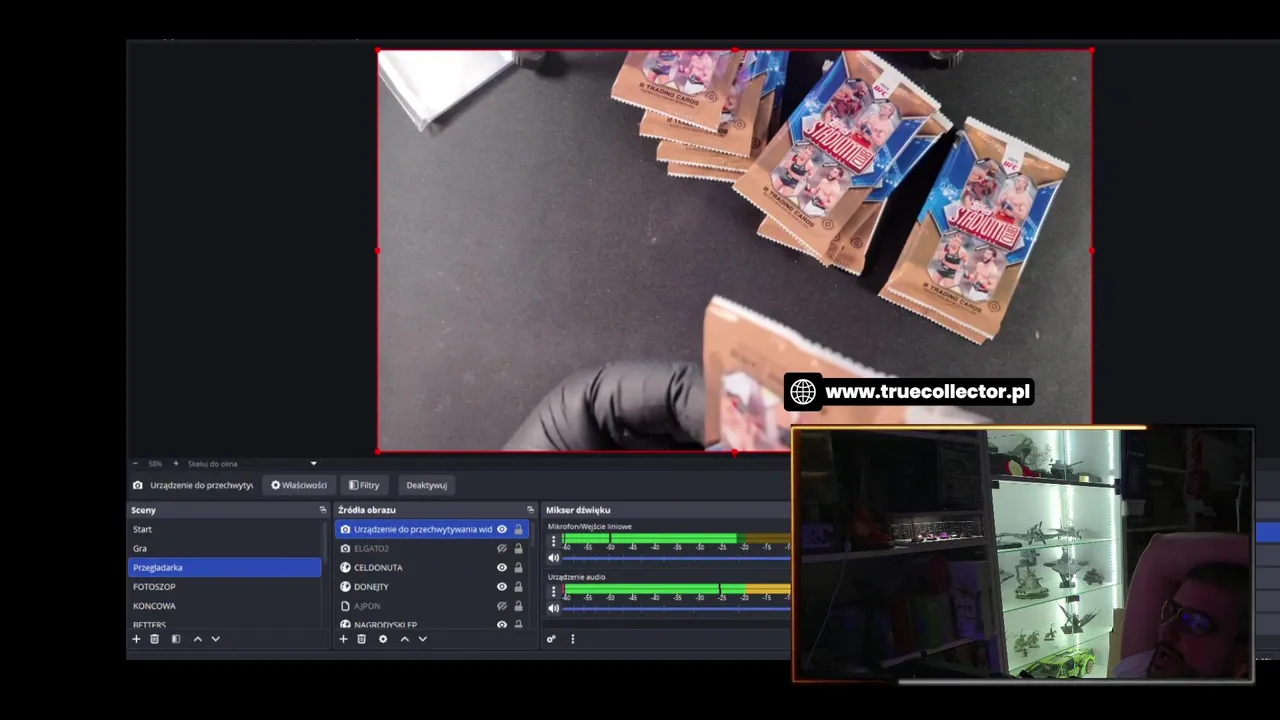1280x720 pixels.
Task: Select the DONEJTY source
Action: (x=432, y=586)
